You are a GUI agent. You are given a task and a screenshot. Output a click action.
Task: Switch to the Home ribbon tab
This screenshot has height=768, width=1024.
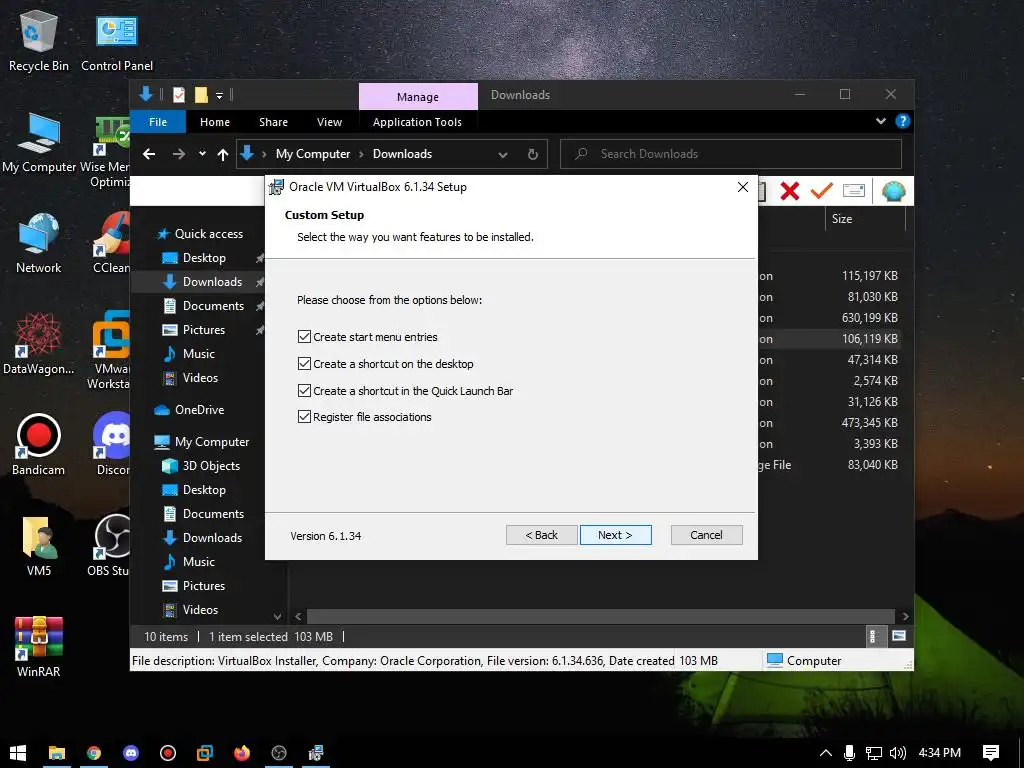pyautogui.click(x=215, y=122)
